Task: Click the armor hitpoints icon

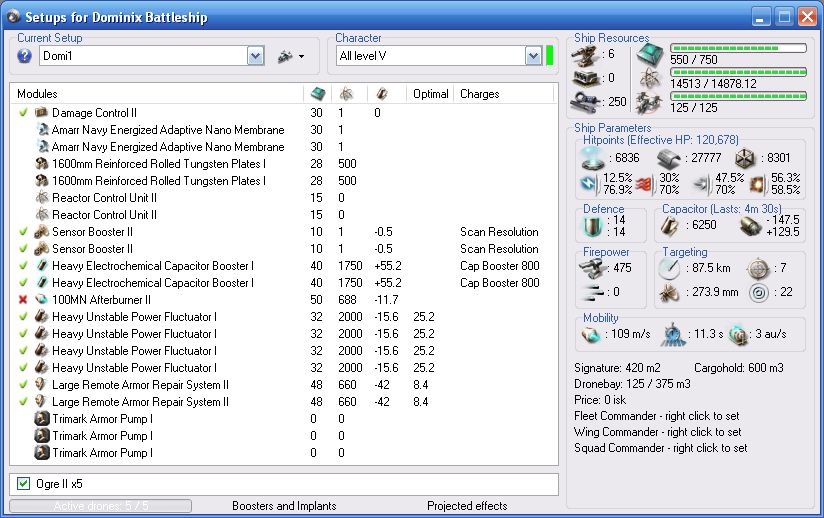Action: [x=668, y=159]
